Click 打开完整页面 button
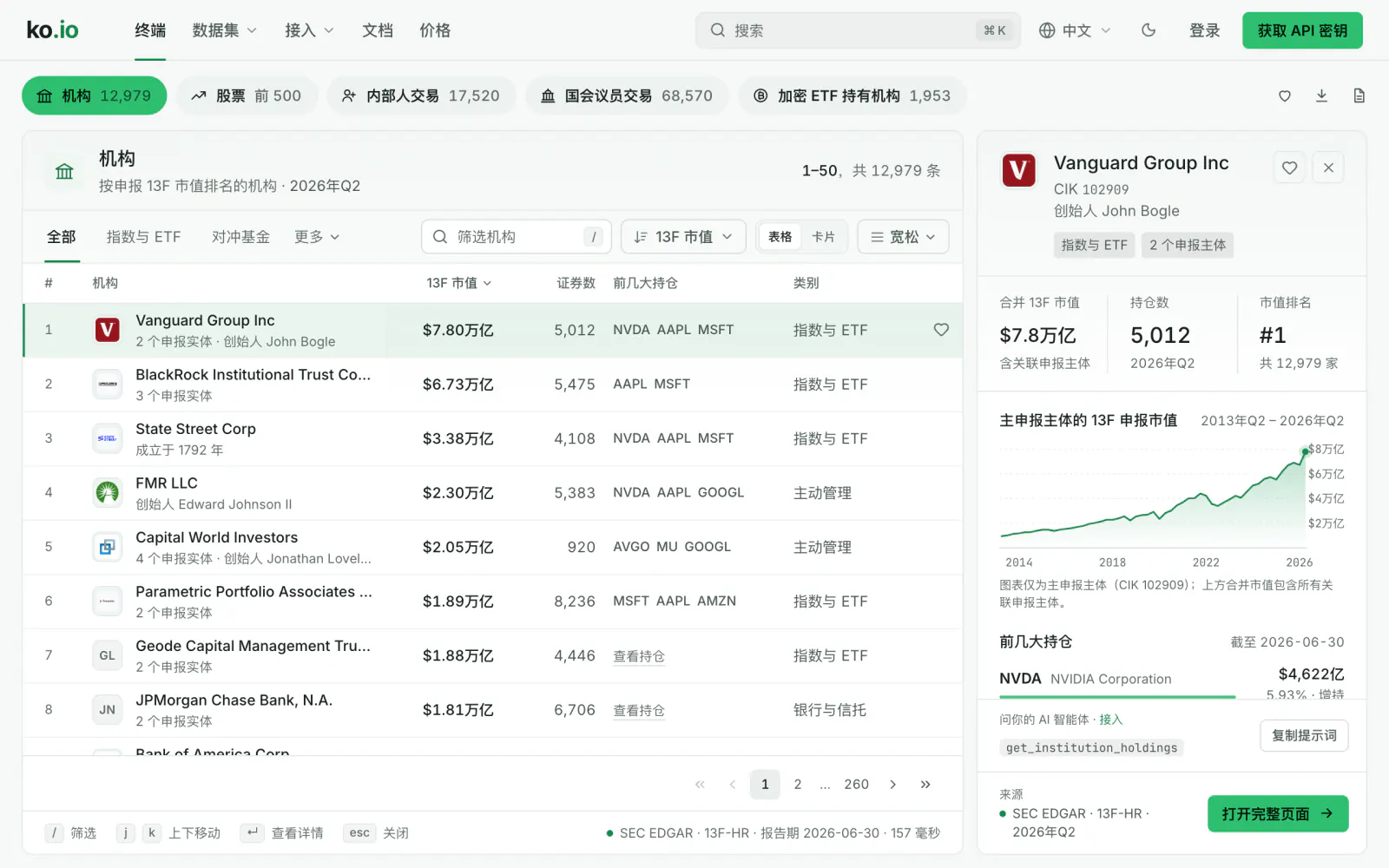 click(x=1278, y=813)
